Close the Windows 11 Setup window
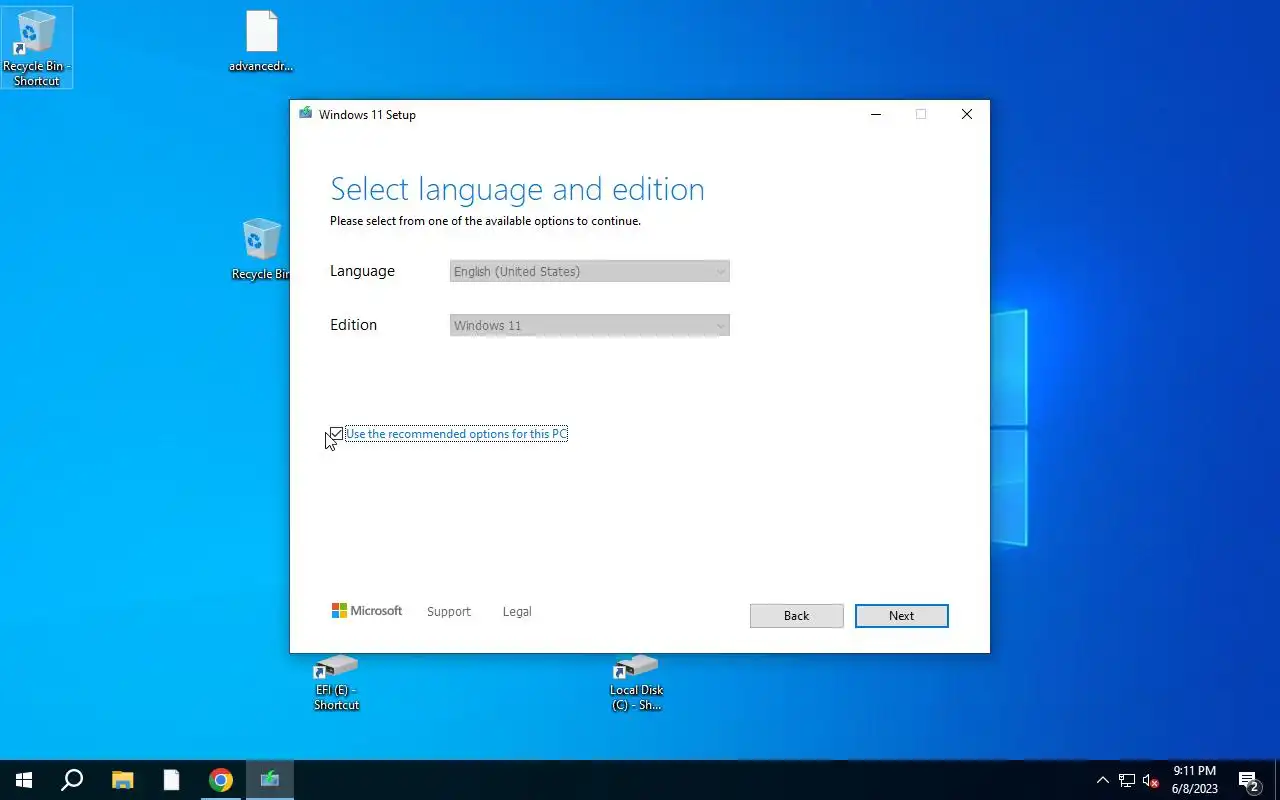This screenshot has height=800, width=1280. pos(967,114)
